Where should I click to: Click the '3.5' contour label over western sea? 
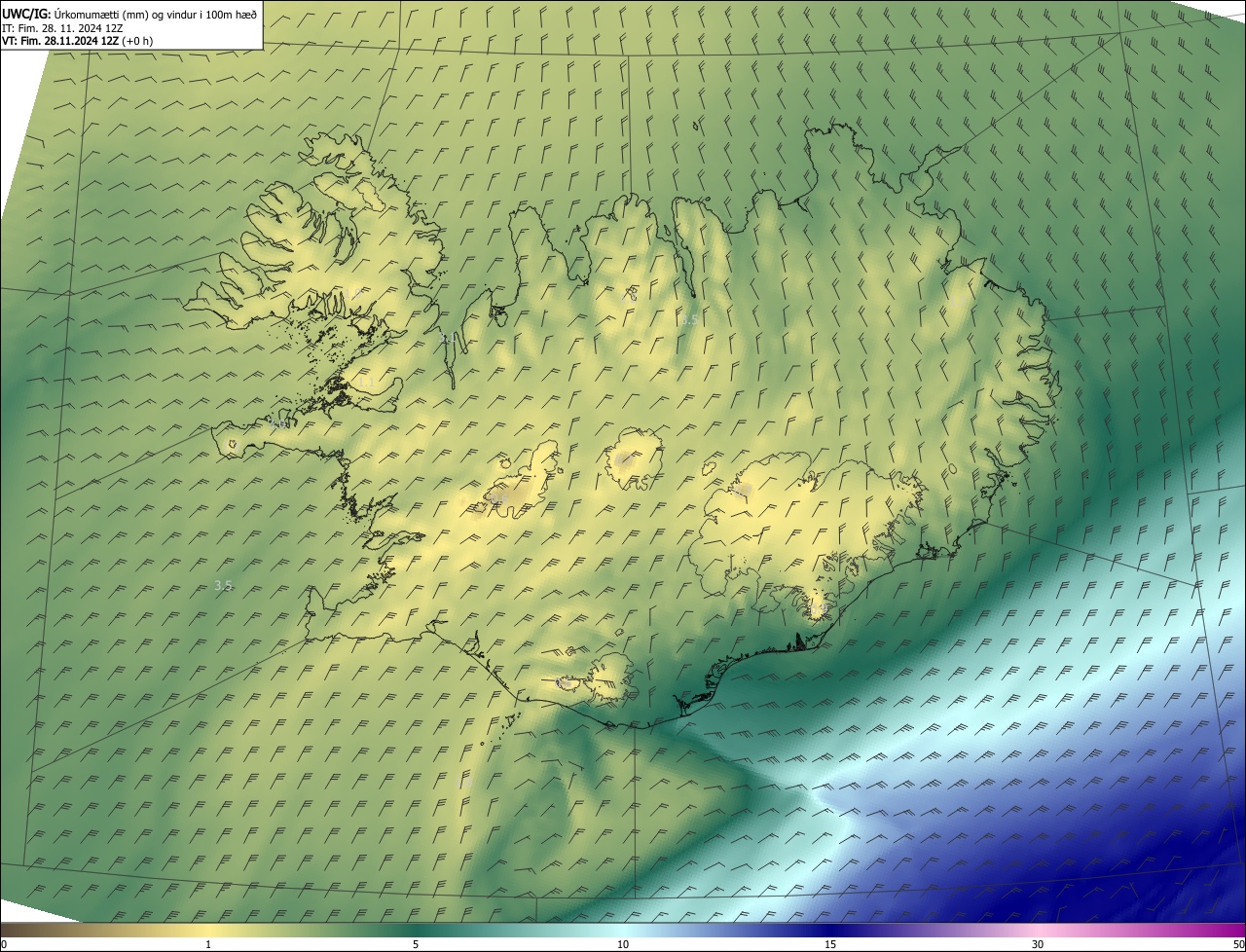click(223, 585)
